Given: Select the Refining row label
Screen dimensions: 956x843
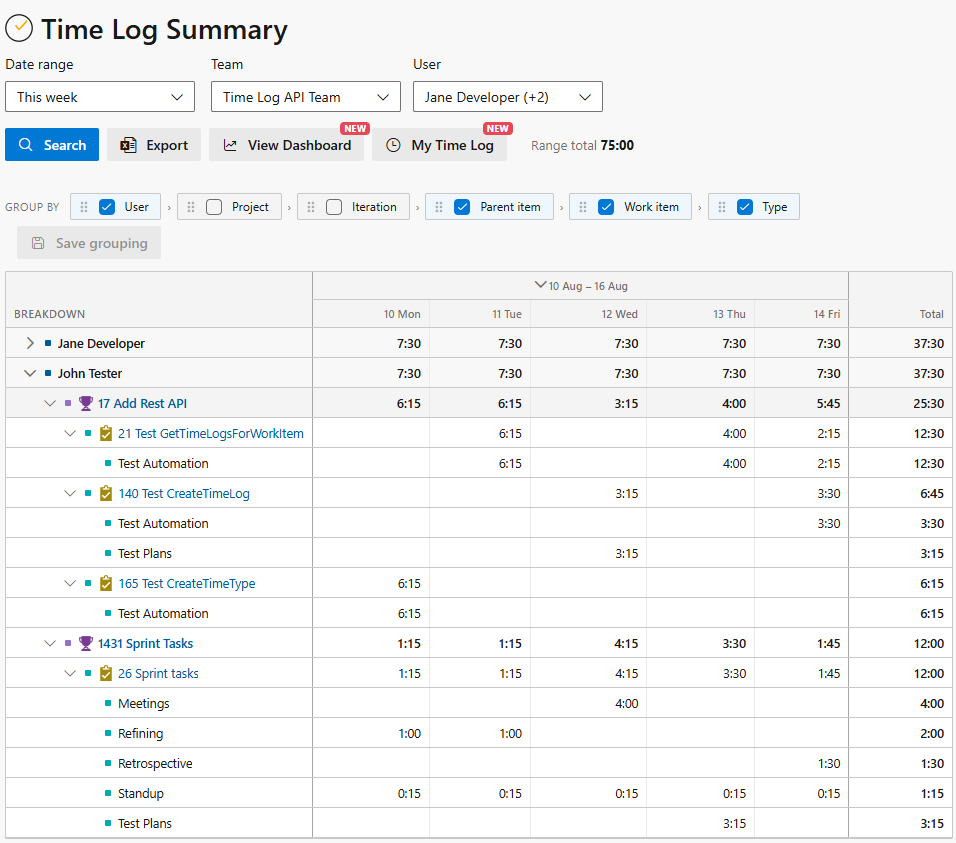Looking at the screenshot, I should pyautogui.click(x=140, y=733).
